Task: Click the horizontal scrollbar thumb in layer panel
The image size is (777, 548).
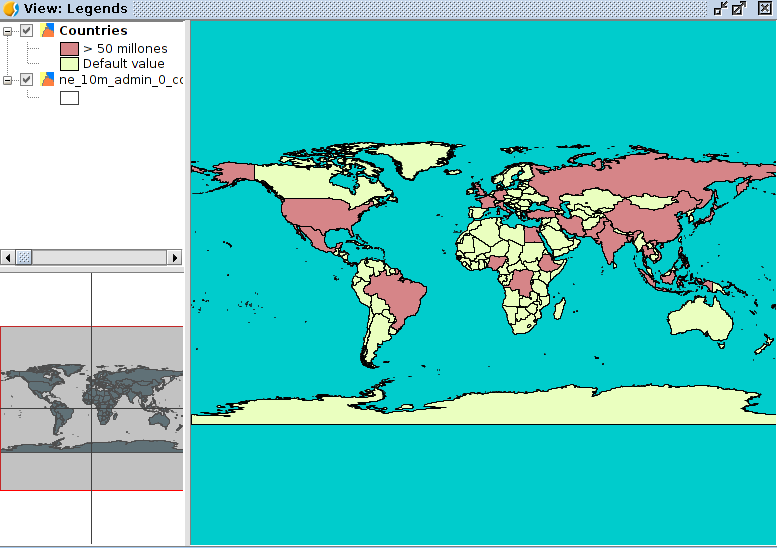Action: pyautogui.click(x=25, y=257)
